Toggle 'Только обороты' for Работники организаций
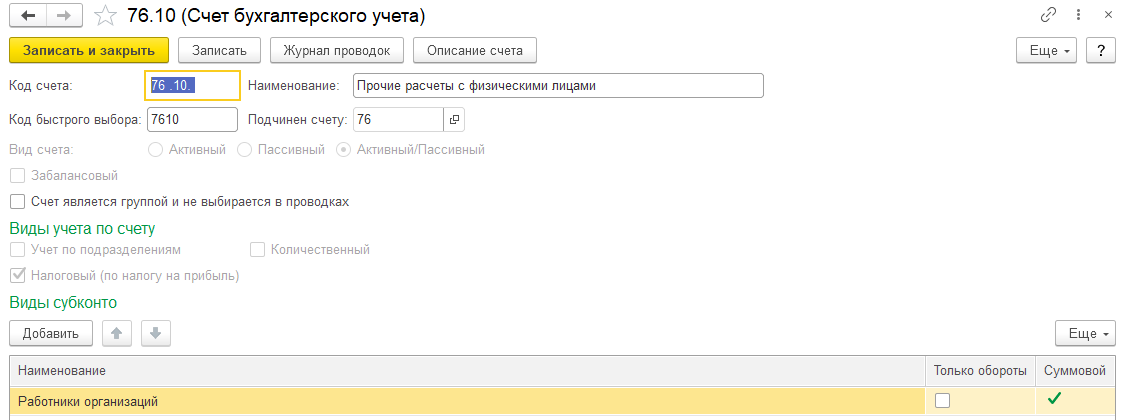Image resolution: width=1122 pixels, height=420 pixels. (942, 401)
